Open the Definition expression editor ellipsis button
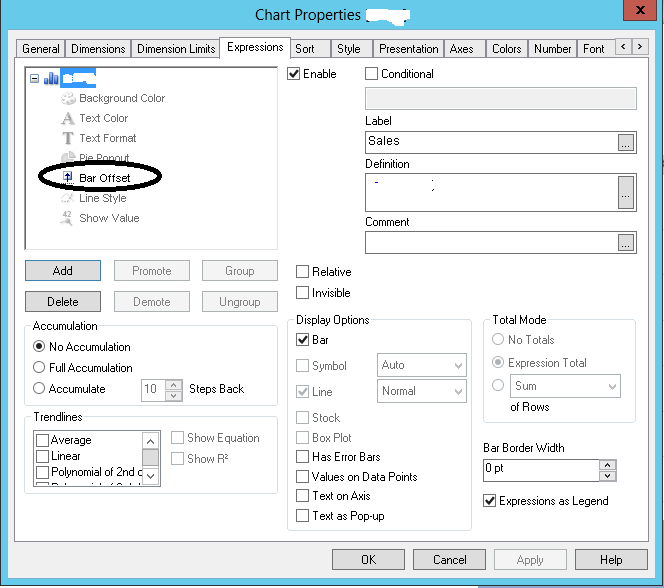664x588 pixels. pos(625,193)
